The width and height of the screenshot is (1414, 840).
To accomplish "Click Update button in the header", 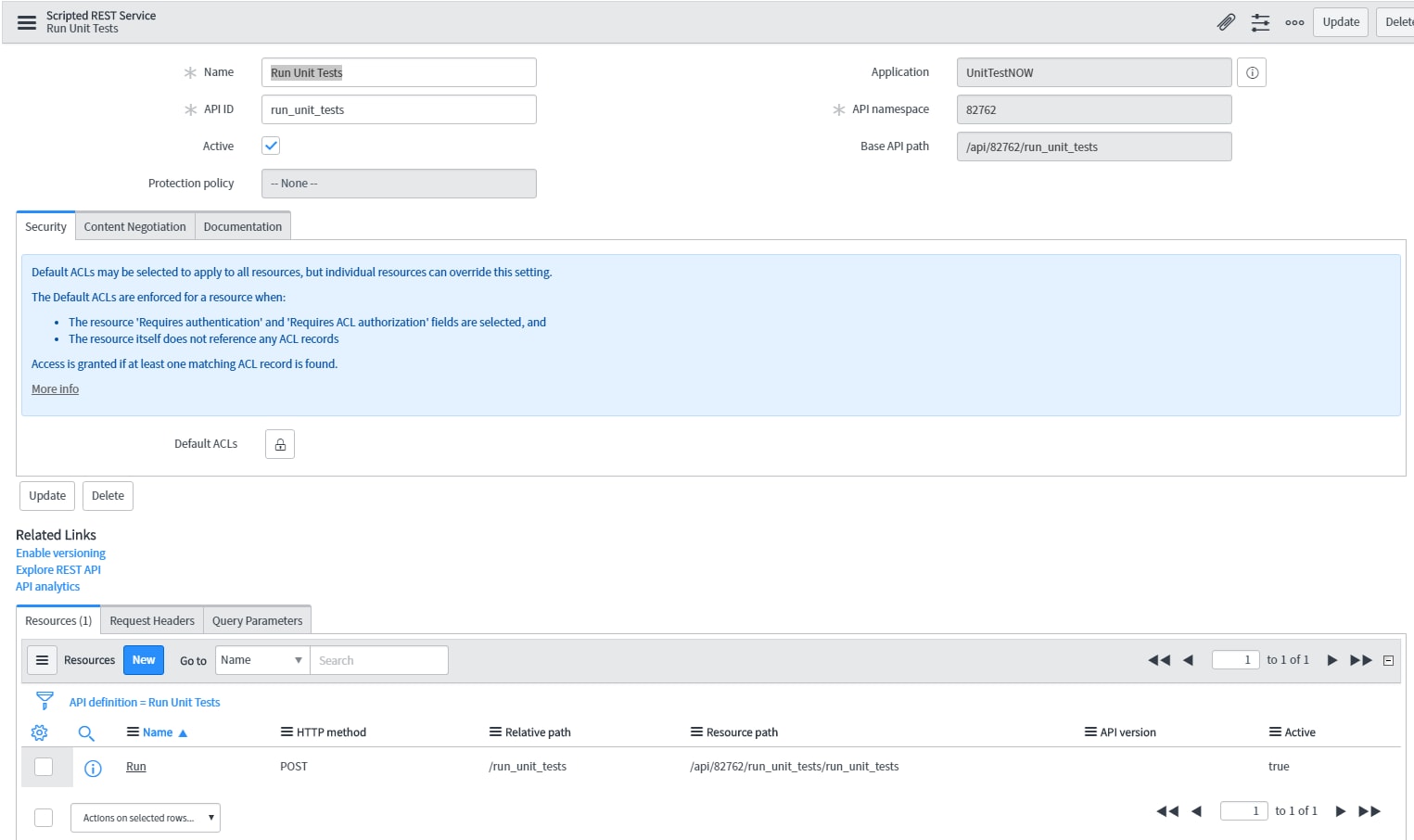I will click(x=1341, y=22).
